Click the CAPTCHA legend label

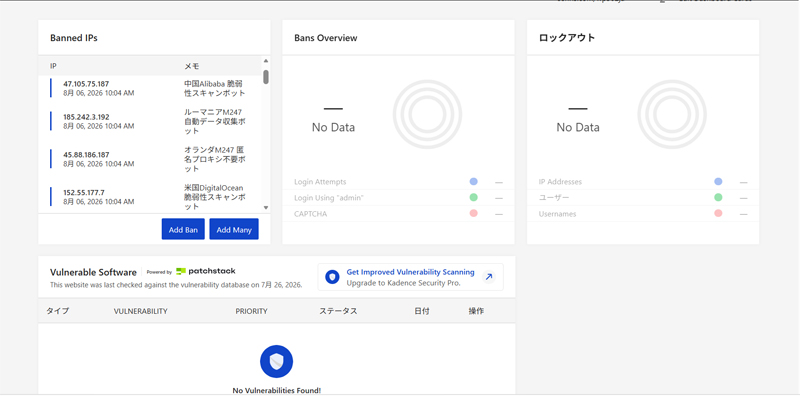[310, 214]
